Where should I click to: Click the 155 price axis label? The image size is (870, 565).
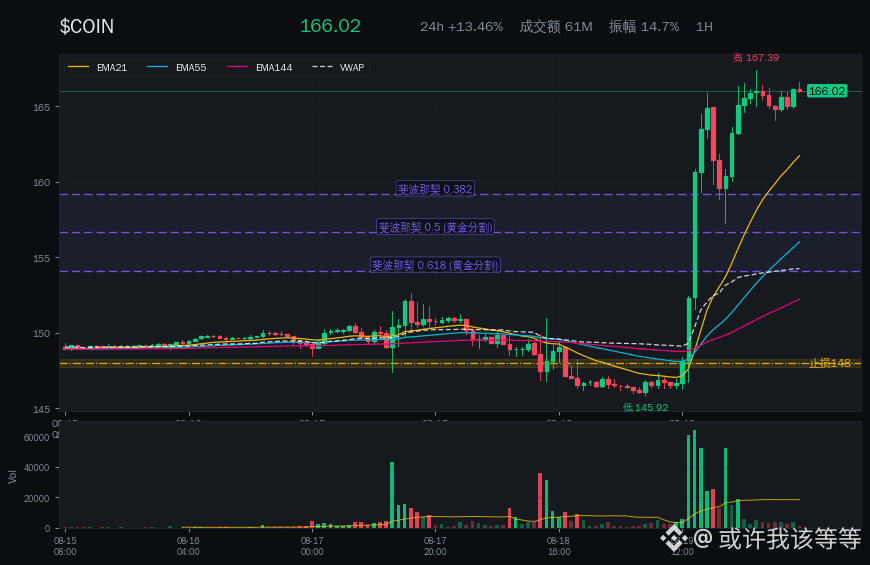pos(41,258)
